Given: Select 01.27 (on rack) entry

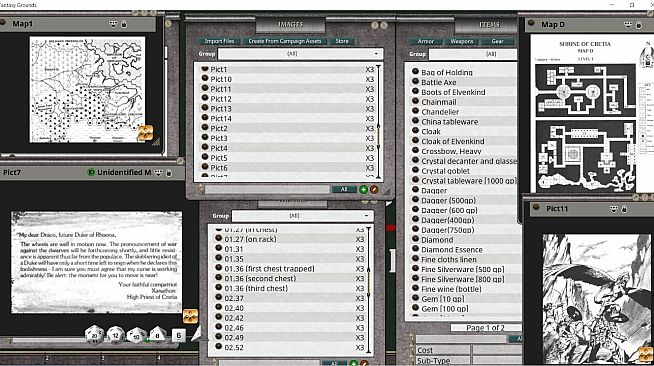Looking at the screenshot, I should point(250,239).
